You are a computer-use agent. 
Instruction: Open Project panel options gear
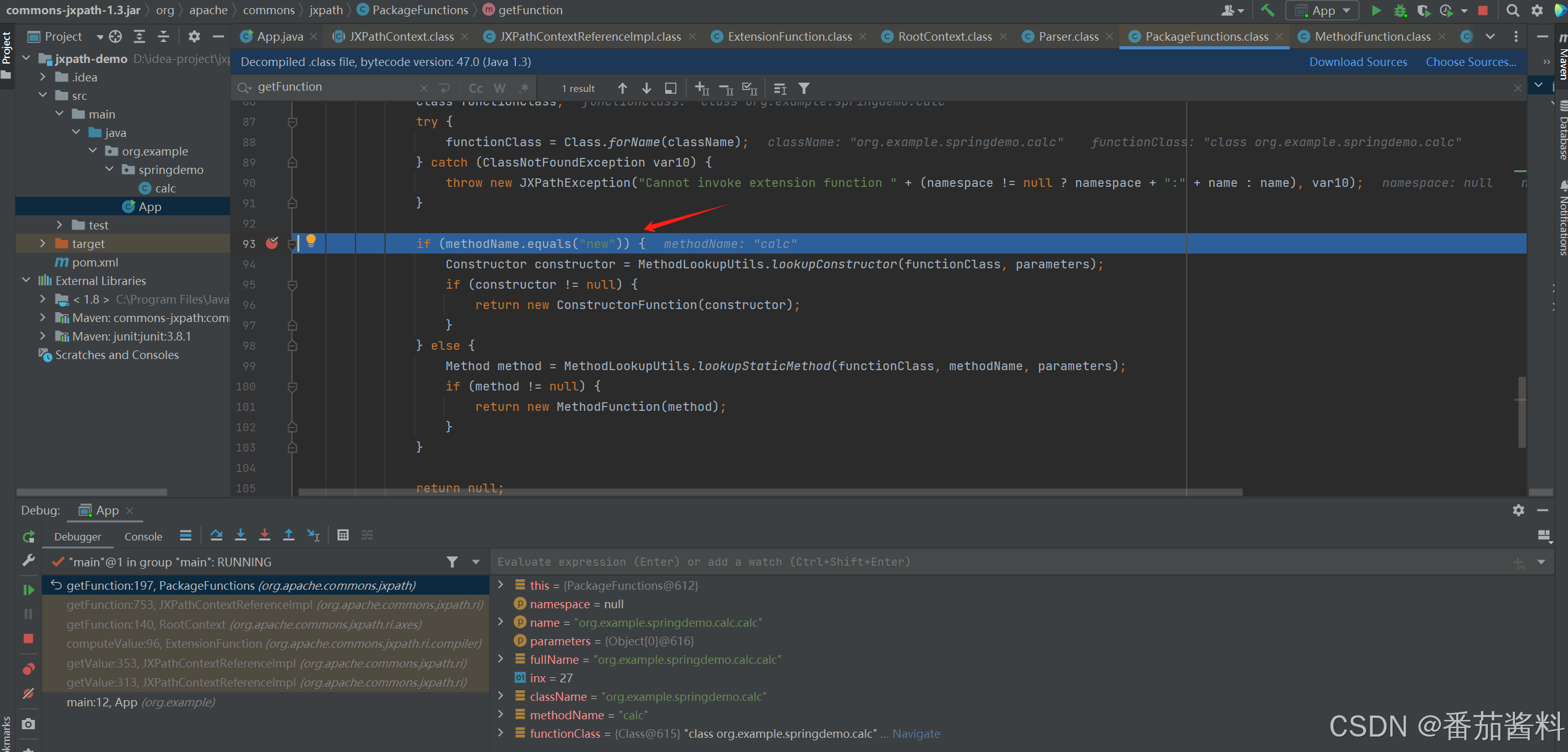tap(194, 36)
